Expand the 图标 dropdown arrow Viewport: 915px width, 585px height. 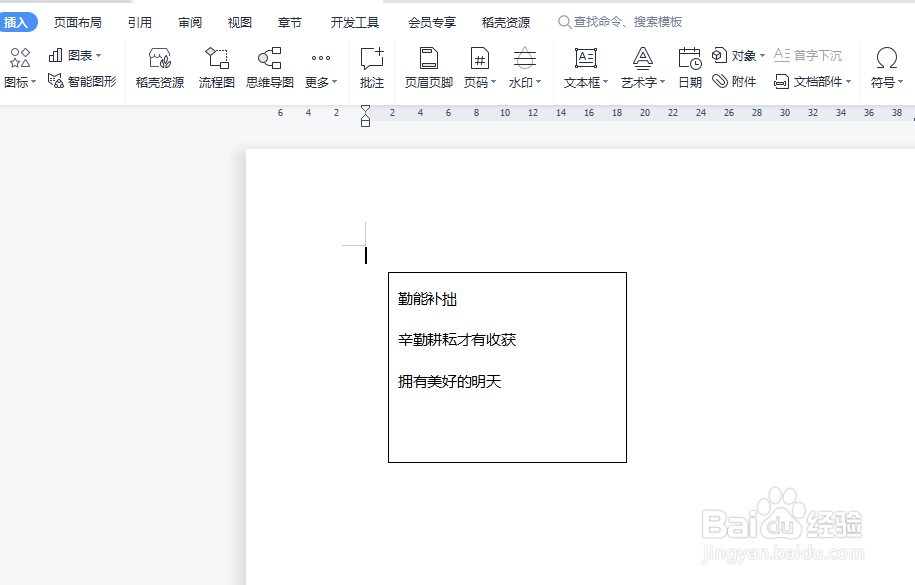pos(33,82)
